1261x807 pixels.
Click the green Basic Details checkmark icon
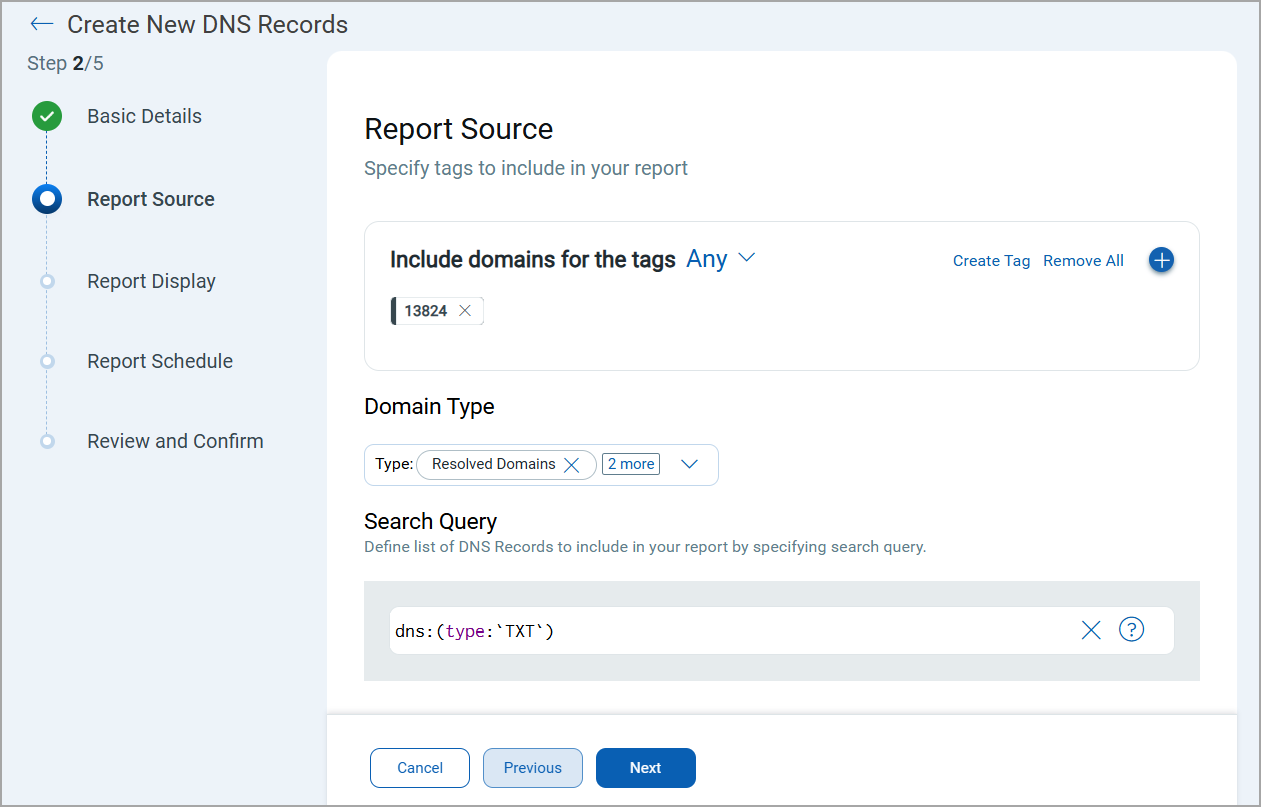click(x=47, y=117)
